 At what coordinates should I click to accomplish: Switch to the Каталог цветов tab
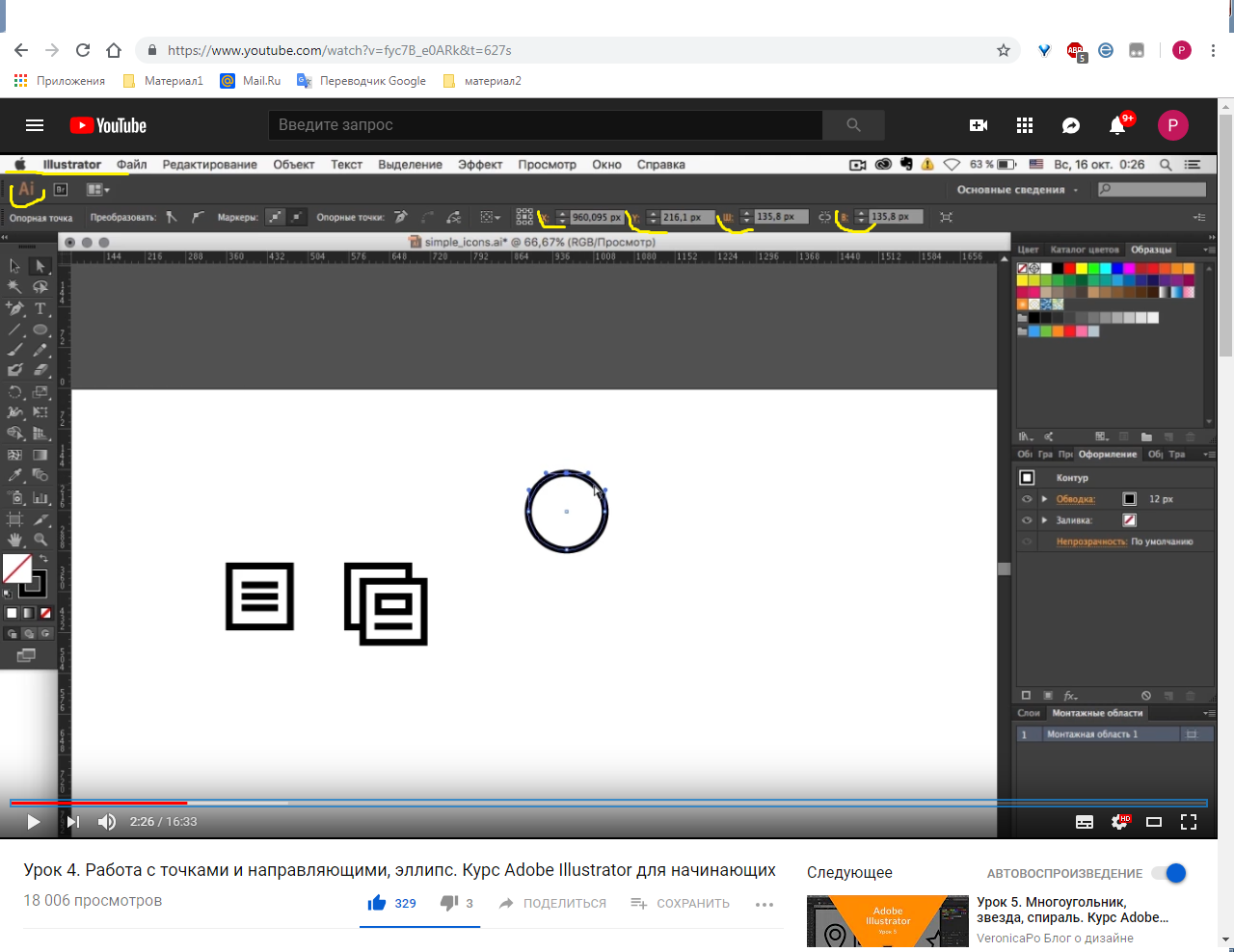pos(1085,250)
